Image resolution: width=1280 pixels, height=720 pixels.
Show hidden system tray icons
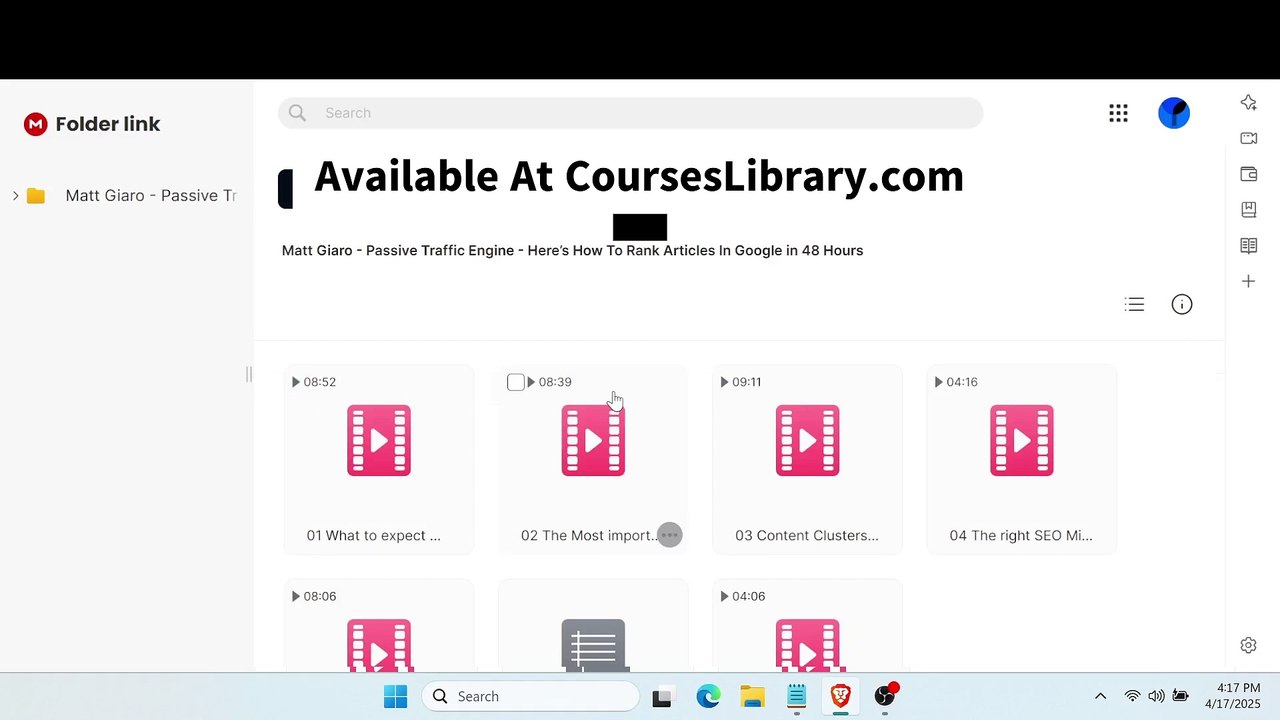pyautogui.click(x=1100, y=696)
